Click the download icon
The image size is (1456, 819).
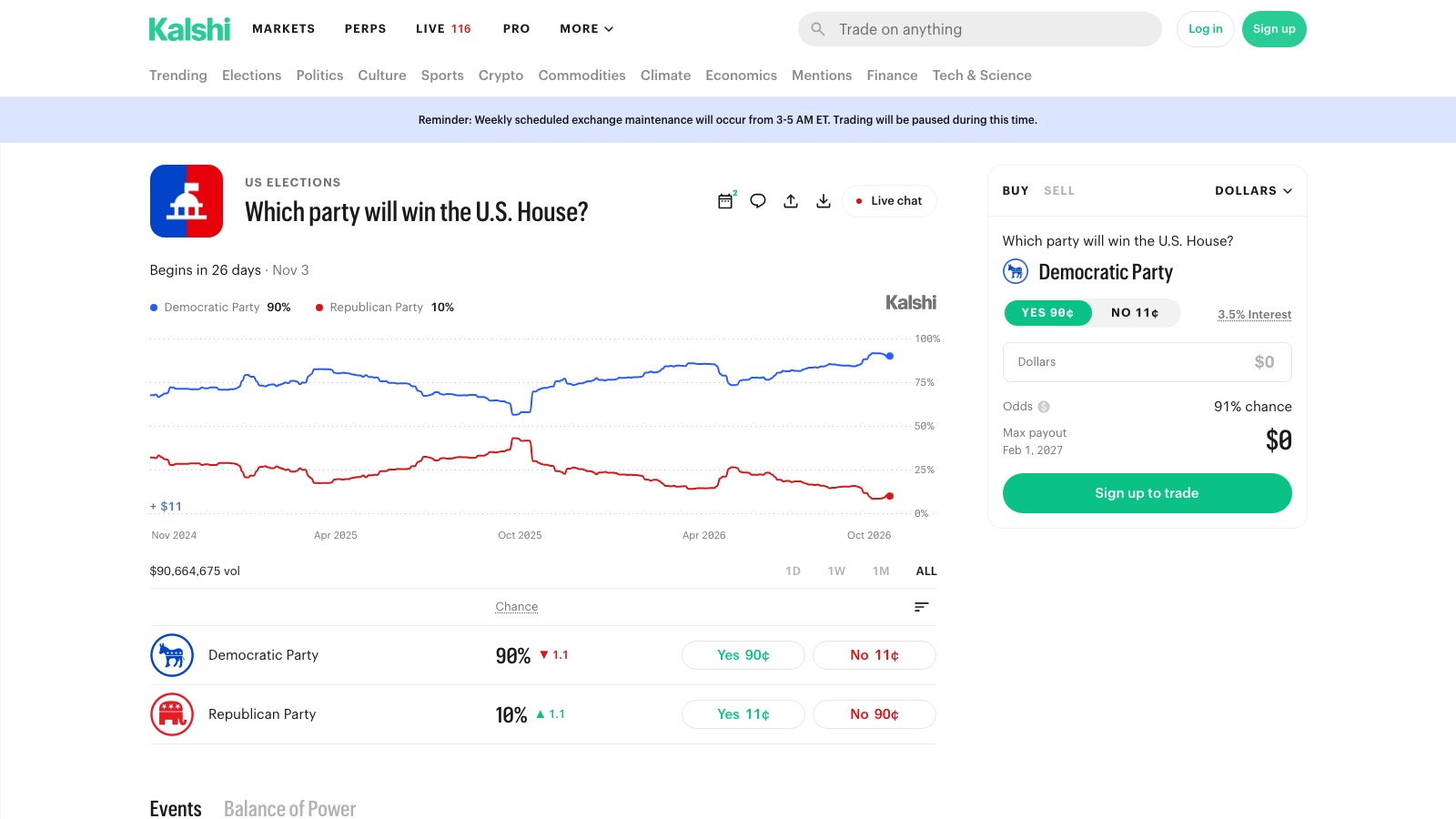(824, 201)
